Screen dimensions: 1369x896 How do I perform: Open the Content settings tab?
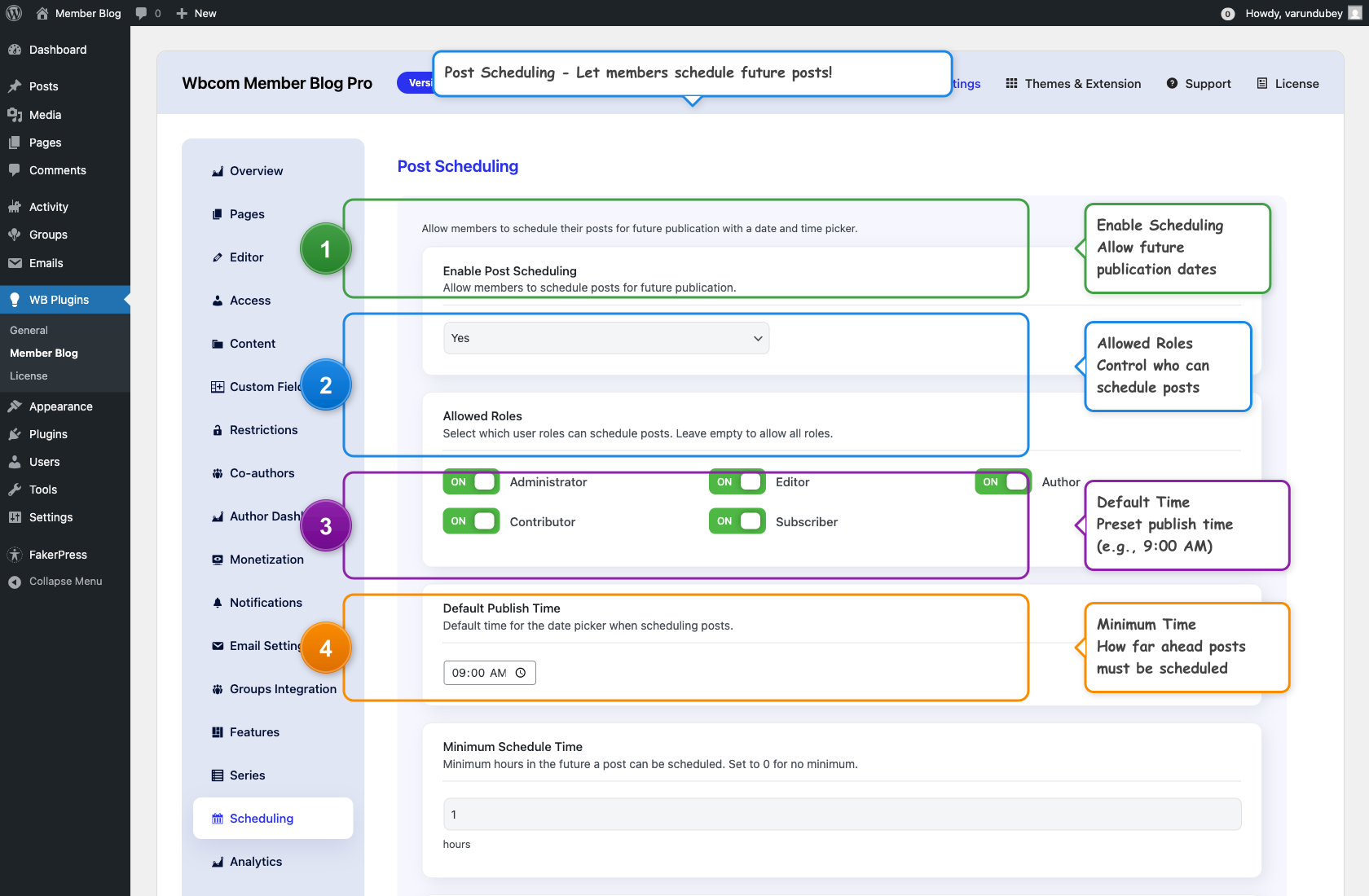273,344
